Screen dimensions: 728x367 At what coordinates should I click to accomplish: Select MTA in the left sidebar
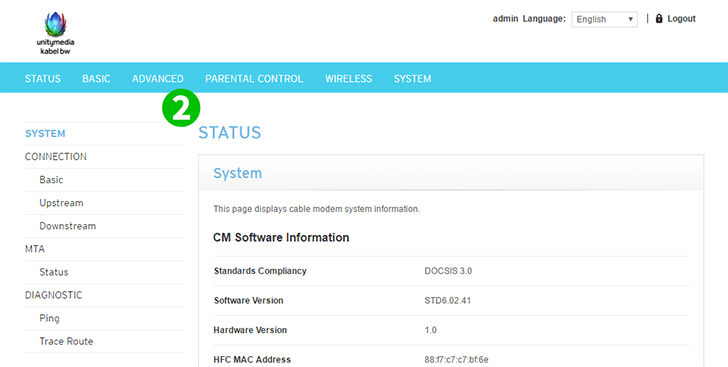[x=35, y=249]
